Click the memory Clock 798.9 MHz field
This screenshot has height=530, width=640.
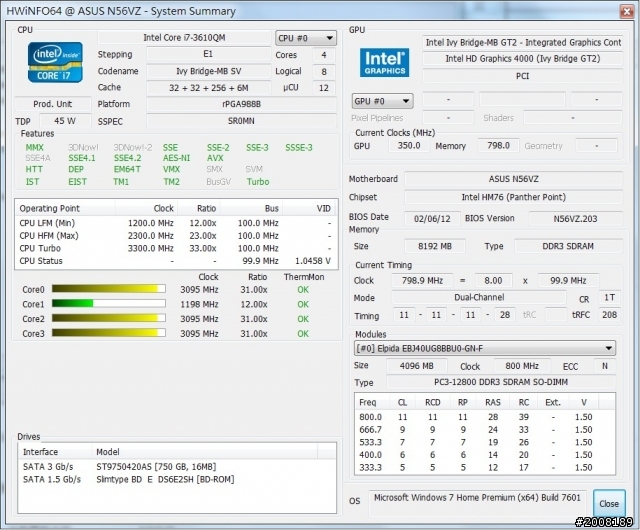tap(422, 281)
